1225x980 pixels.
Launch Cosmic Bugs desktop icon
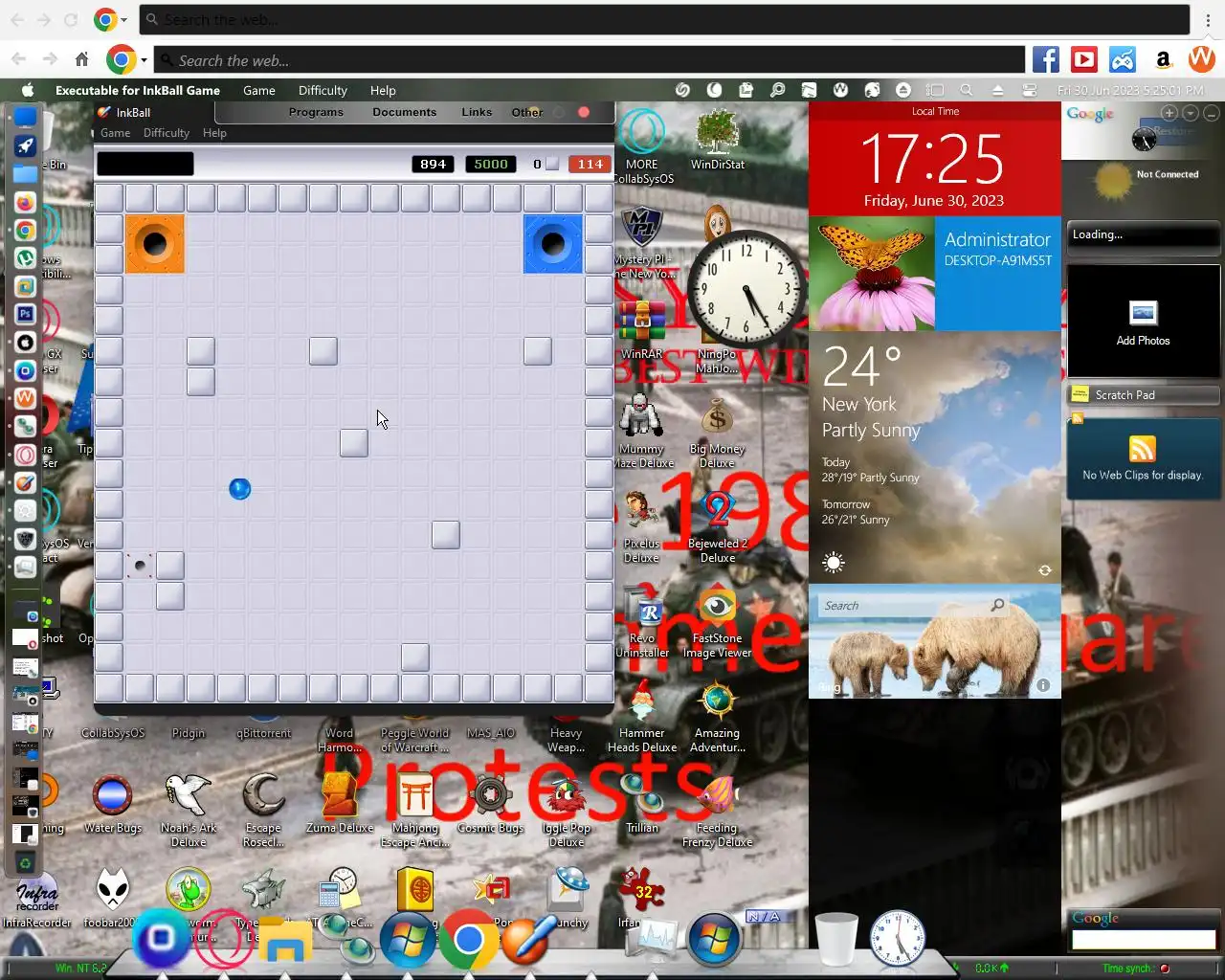tap(491, 804)
